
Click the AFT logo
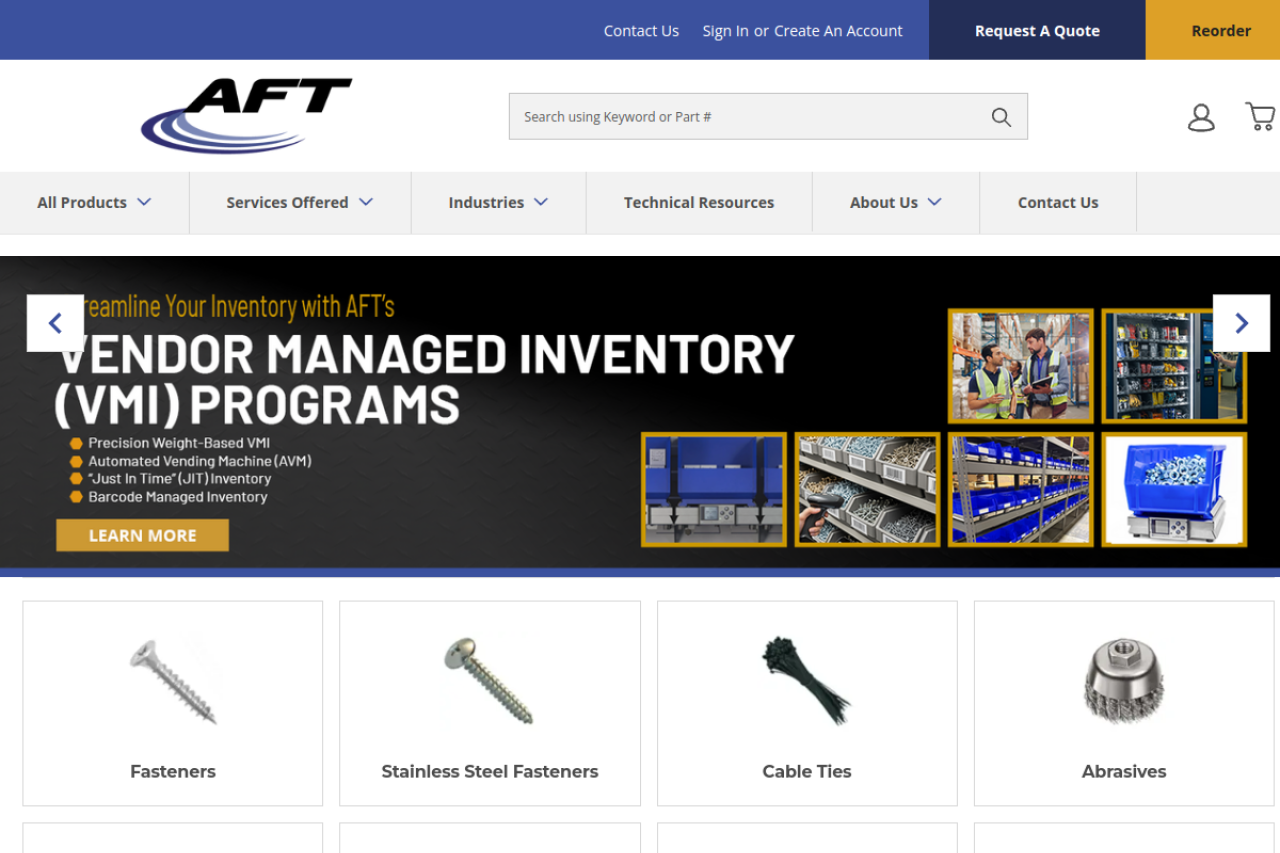coord(246,115)
